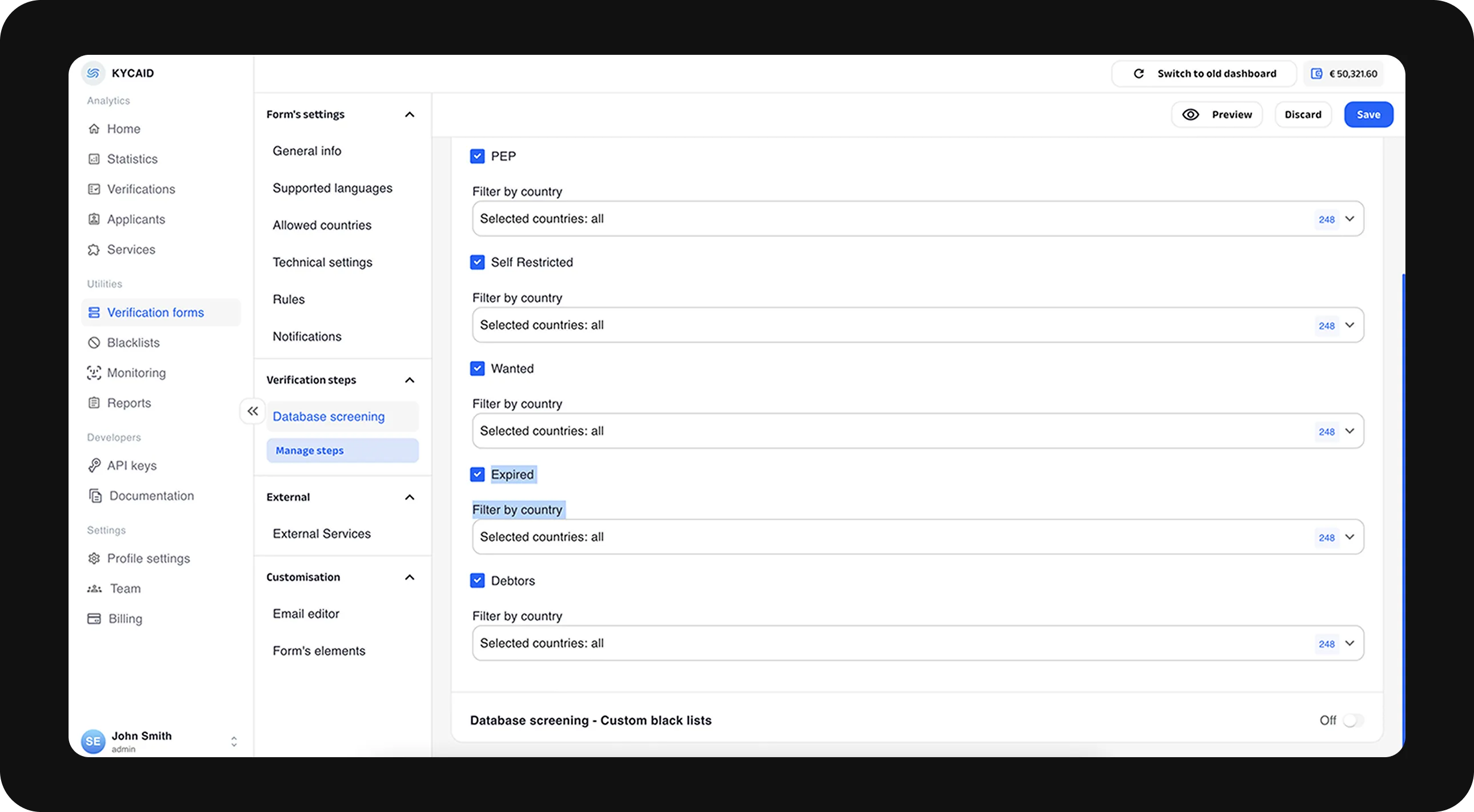Open the Email editor
Screen dimensions: 1474x812
[306, 614]
